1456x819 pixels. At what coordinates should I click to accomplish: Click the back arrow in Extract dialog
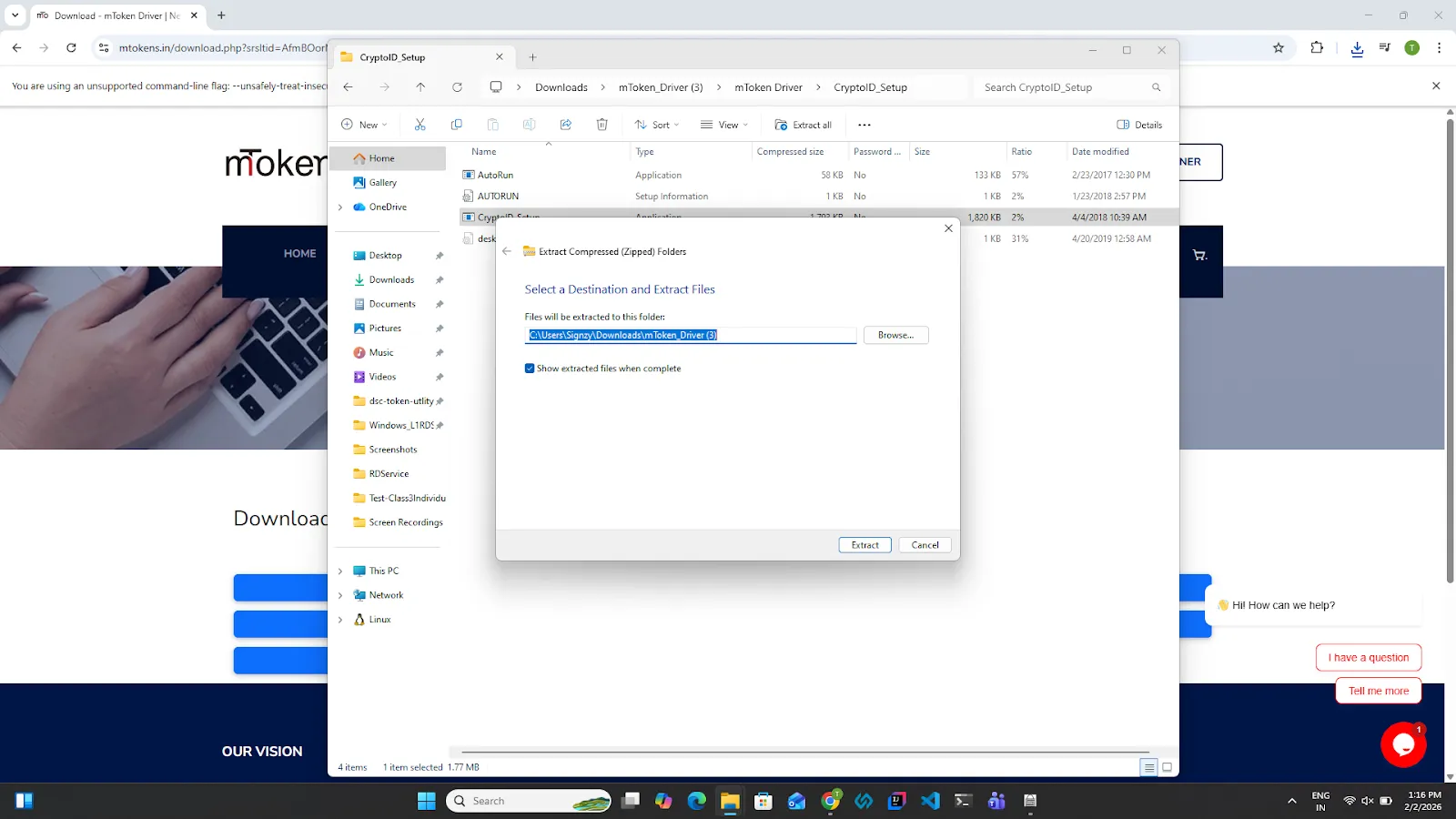(x=507, y=251)
